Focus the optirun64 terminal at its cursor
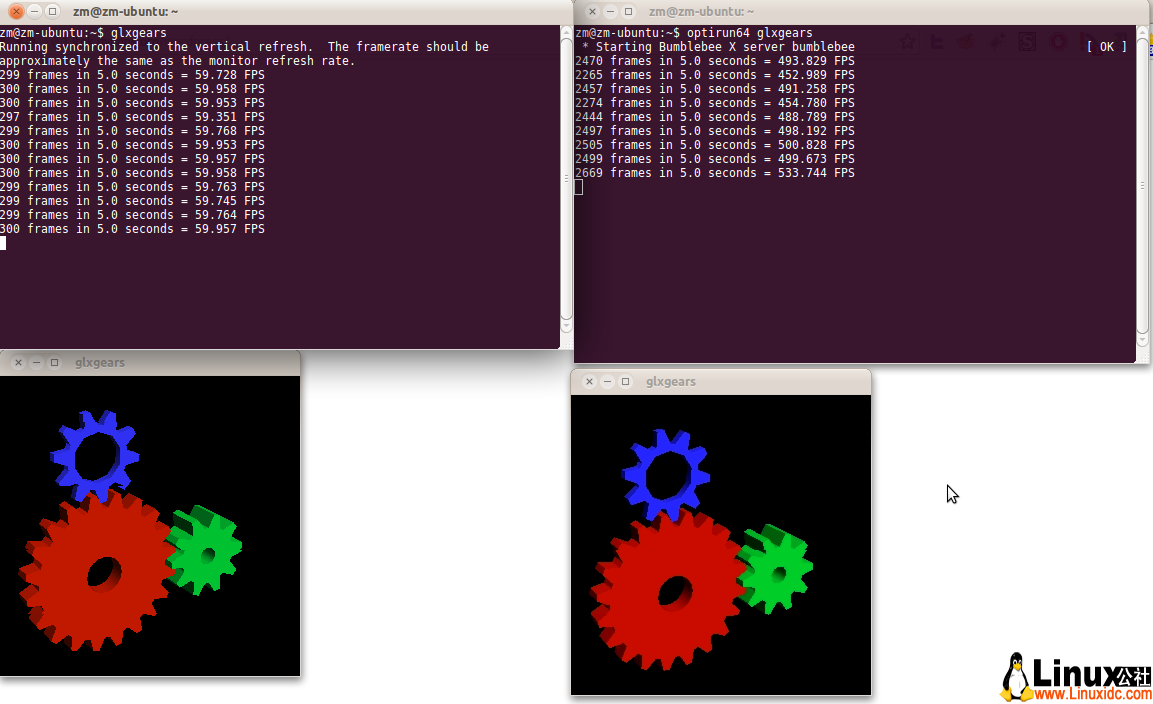 (579, 187)
